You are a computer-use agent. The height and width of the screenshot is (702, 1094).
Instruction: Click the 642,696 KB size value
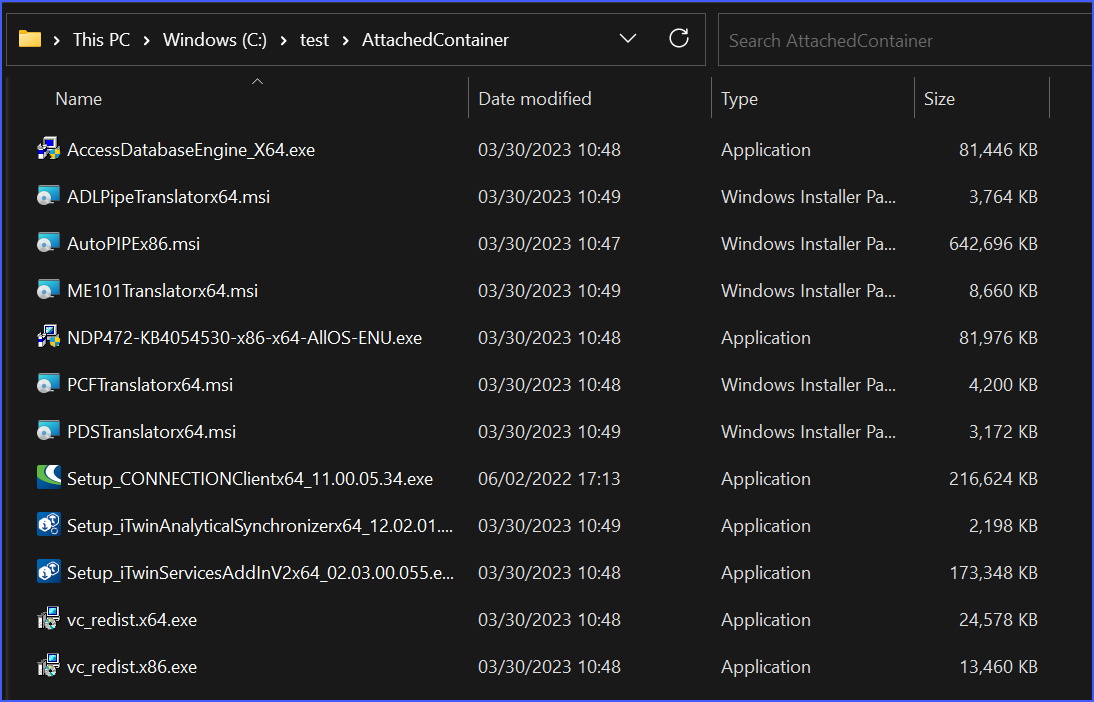(x=993, y=244)
